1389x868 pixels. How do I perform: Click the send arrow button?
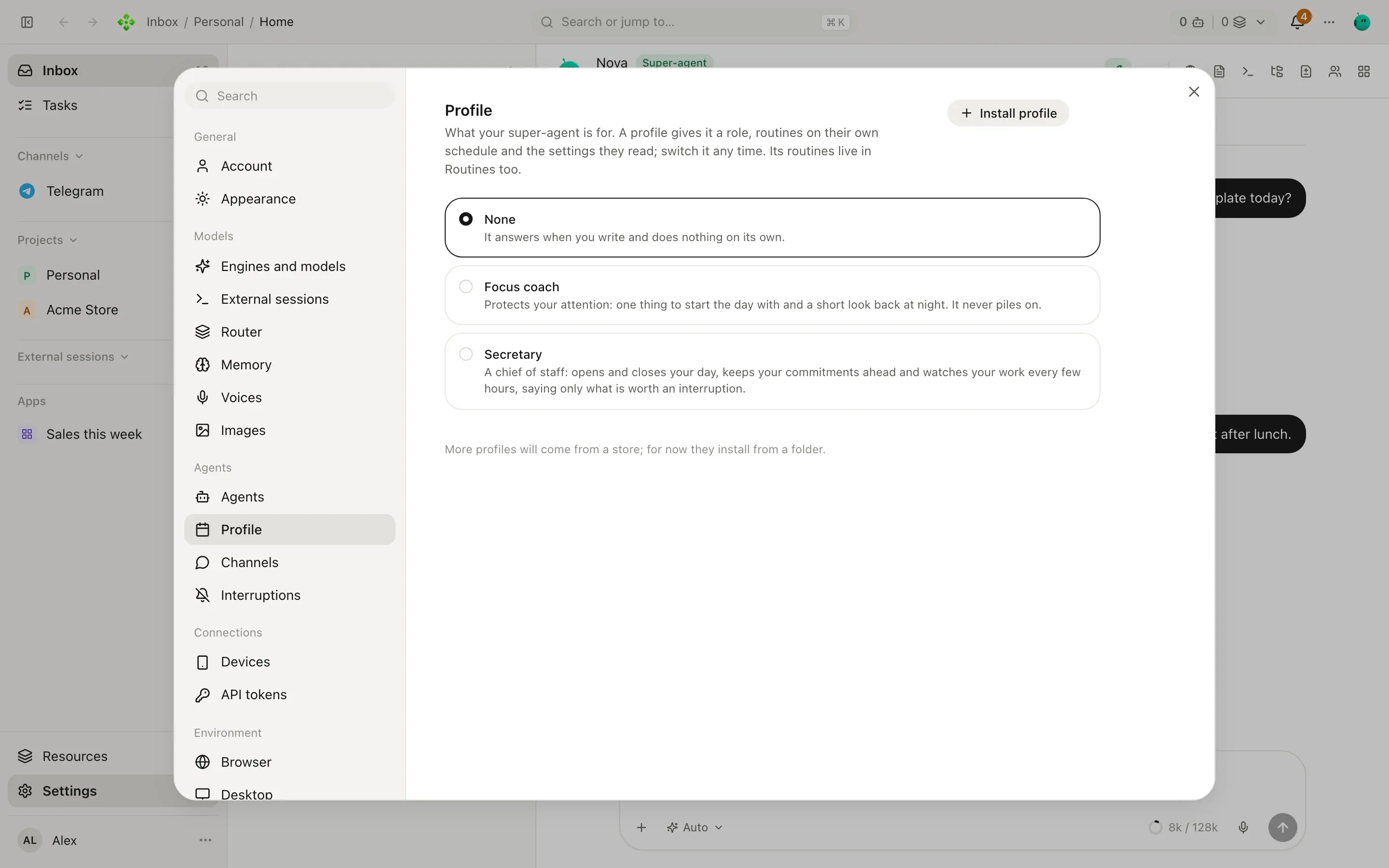(x=1283, y=827)
